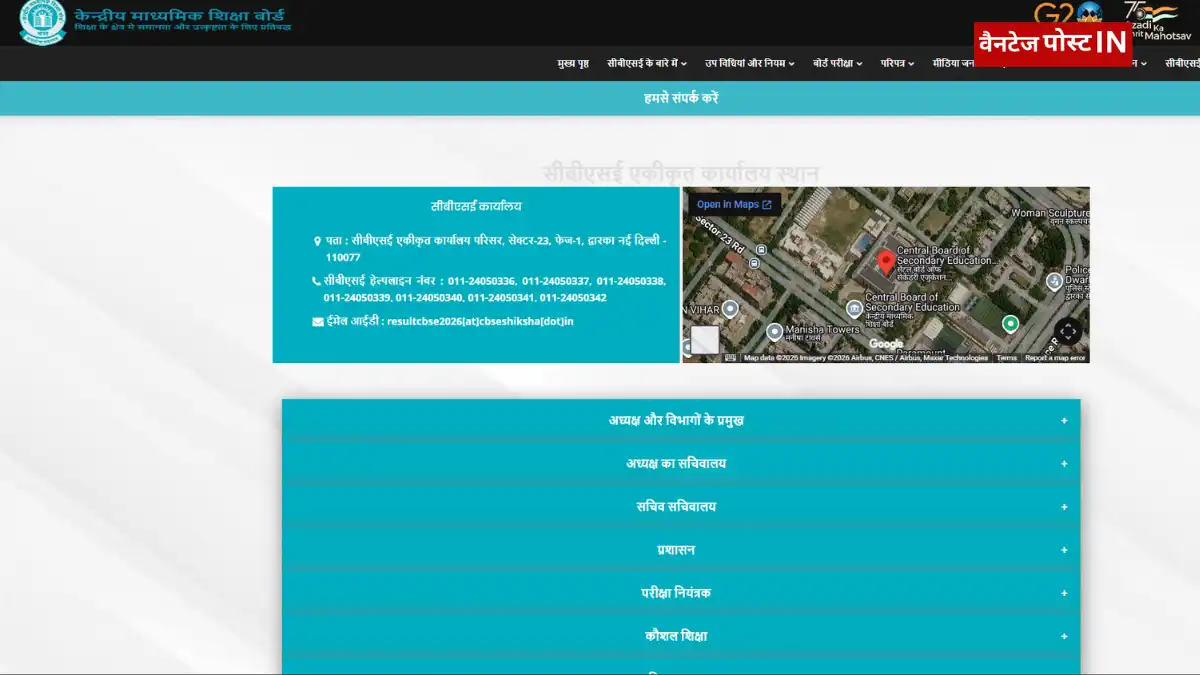Click the location pin icon beside पता
1200x675 pixels.
click(x=318, y=241)
